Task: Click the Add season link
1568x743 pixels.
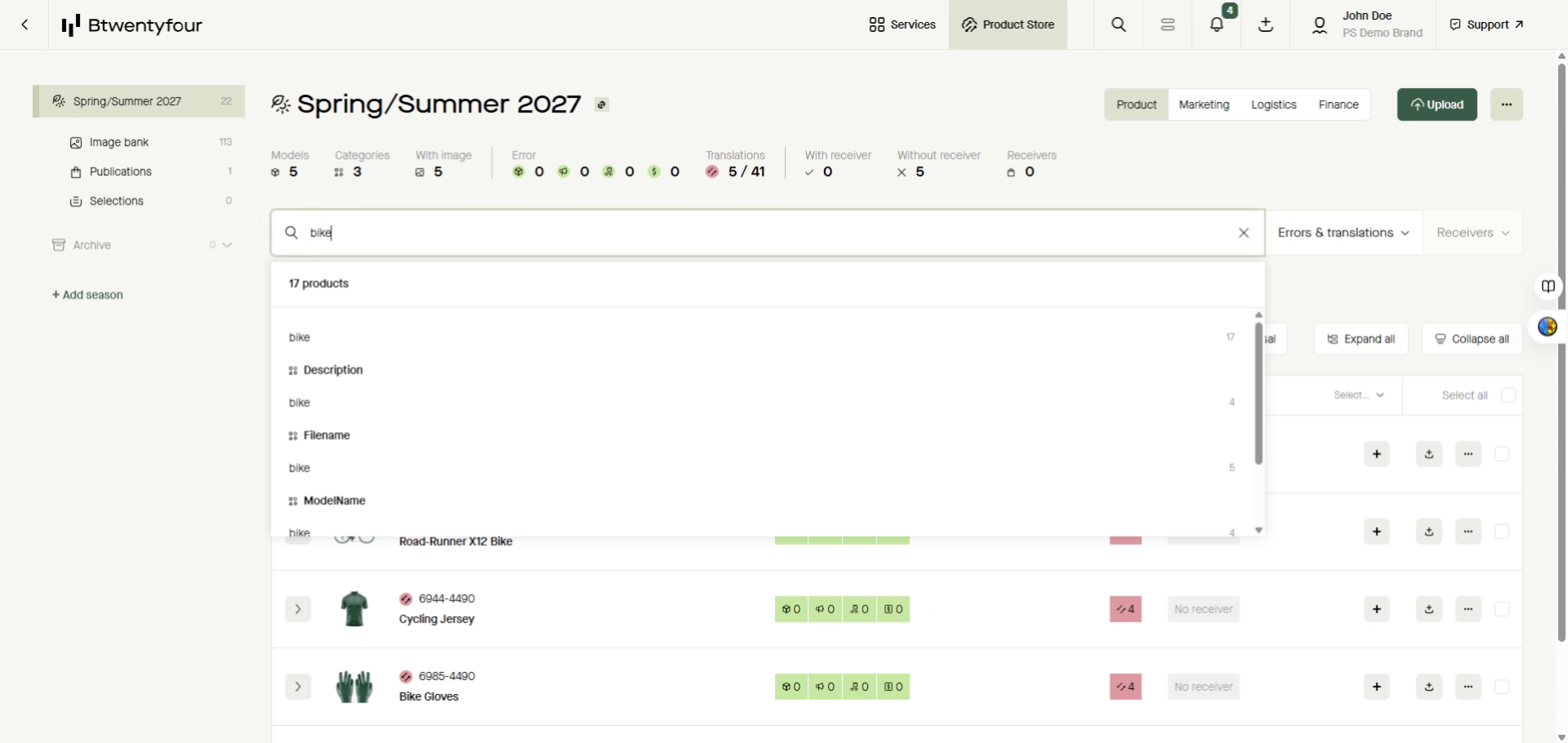Action: (87, 295)
